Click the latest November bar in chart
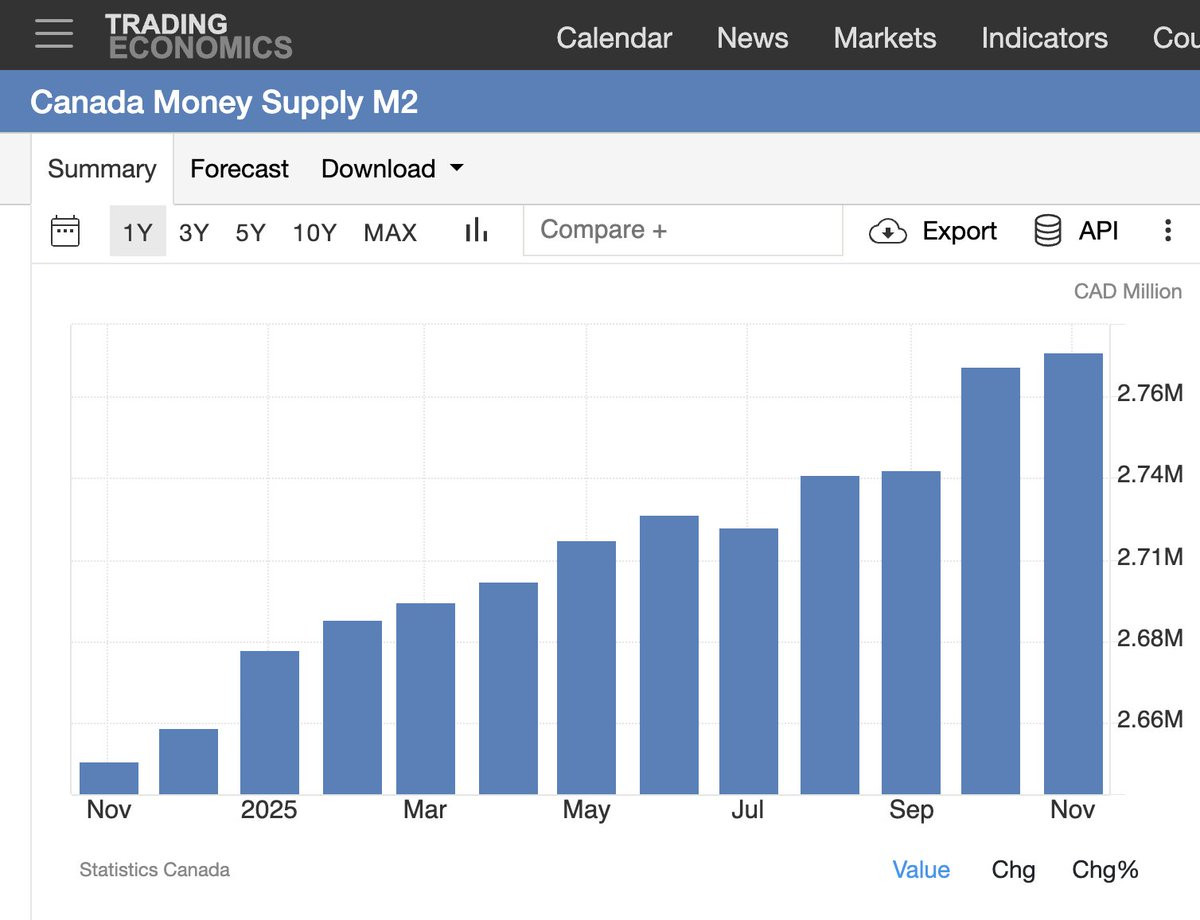This screenshot has width=1200, height=920. click(1073, 574)
